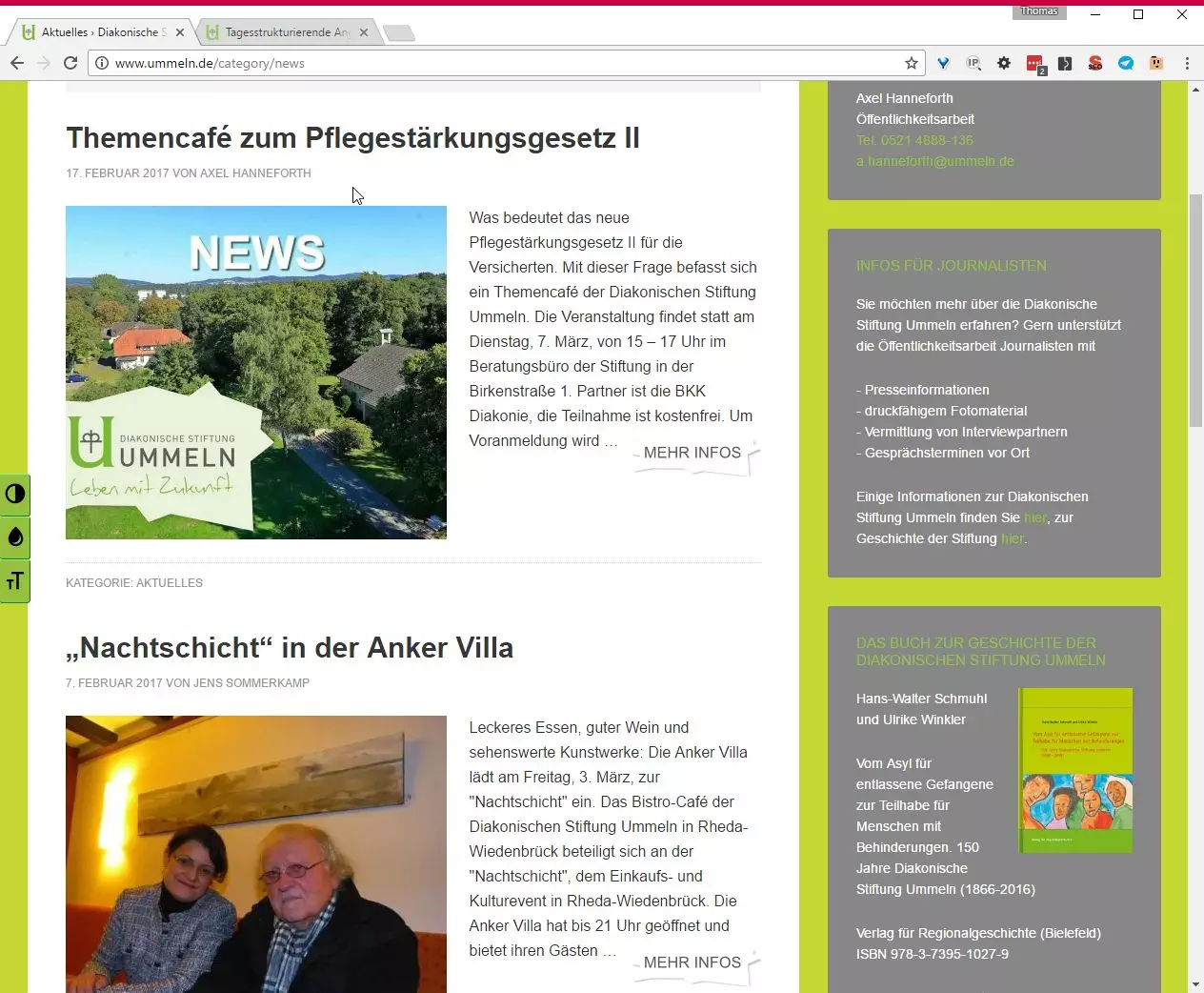Open author link AXEL HANNEFORTH
This screenshot has height=993, width=1204.
255,173
